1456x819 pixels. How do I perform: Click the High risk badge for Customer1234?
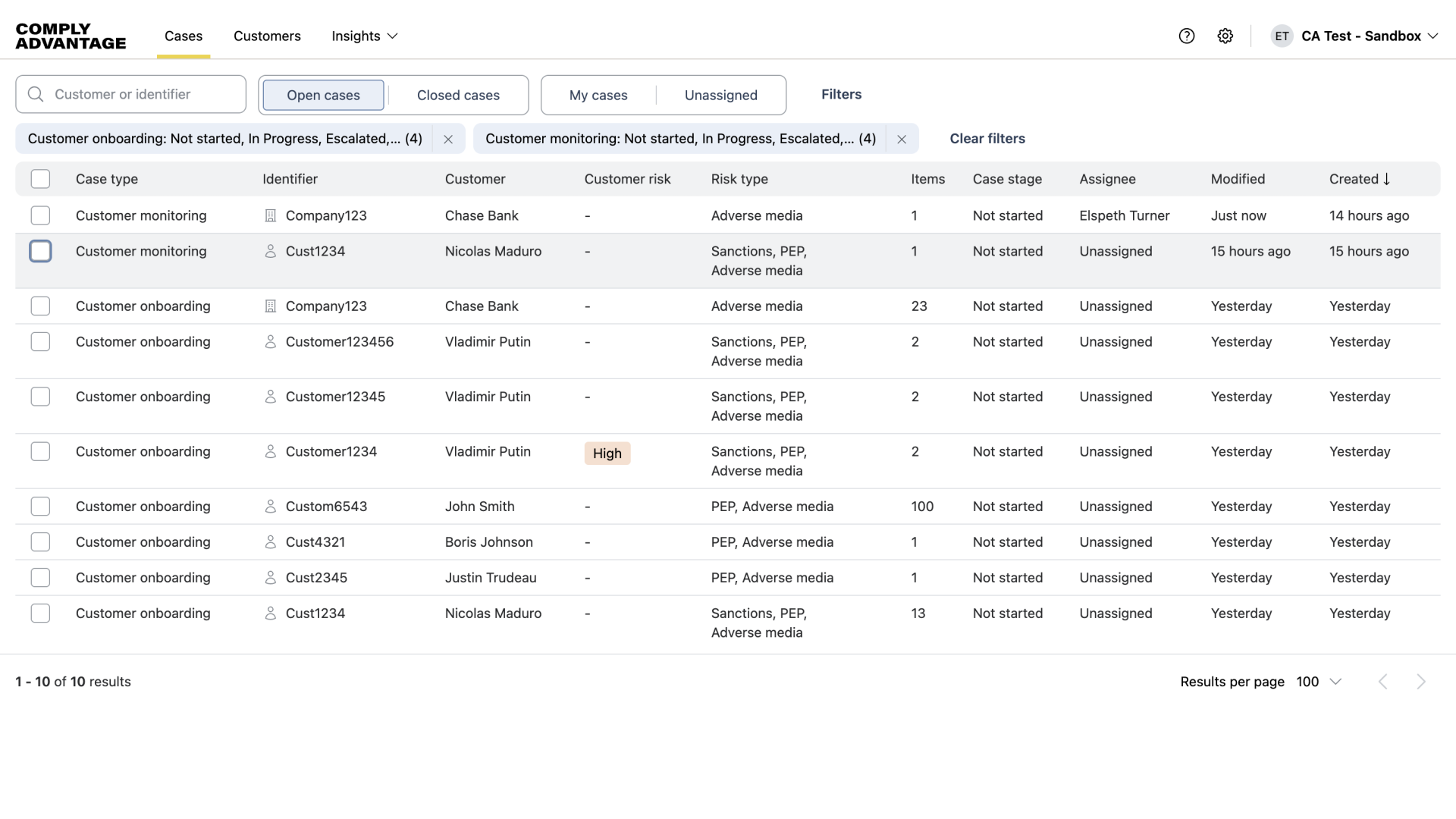(x=607, y=453)
